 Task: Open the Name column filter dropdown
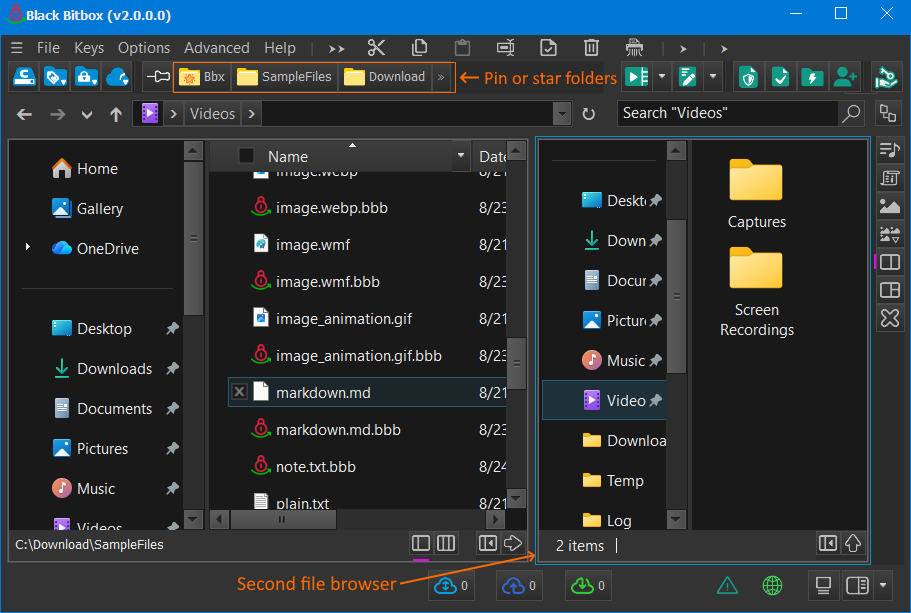pos(461,156)
